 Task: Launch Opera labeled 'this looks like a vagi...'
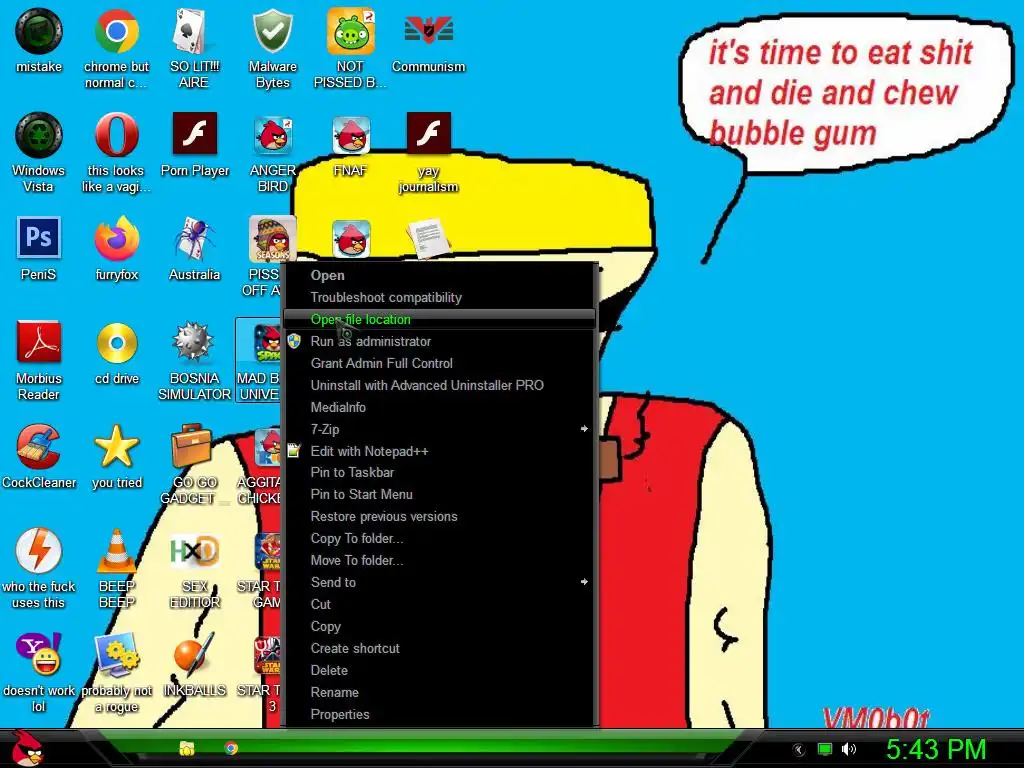point(116,153)
